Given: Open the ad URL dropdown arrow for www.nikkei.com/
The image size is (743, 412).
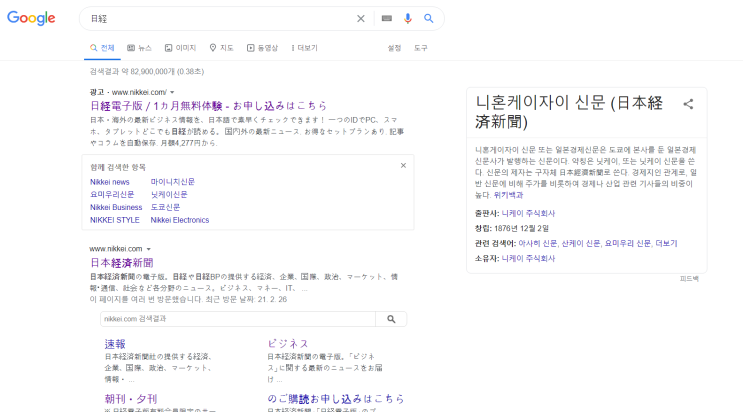Looking at the screenshot, I should 172,92.
